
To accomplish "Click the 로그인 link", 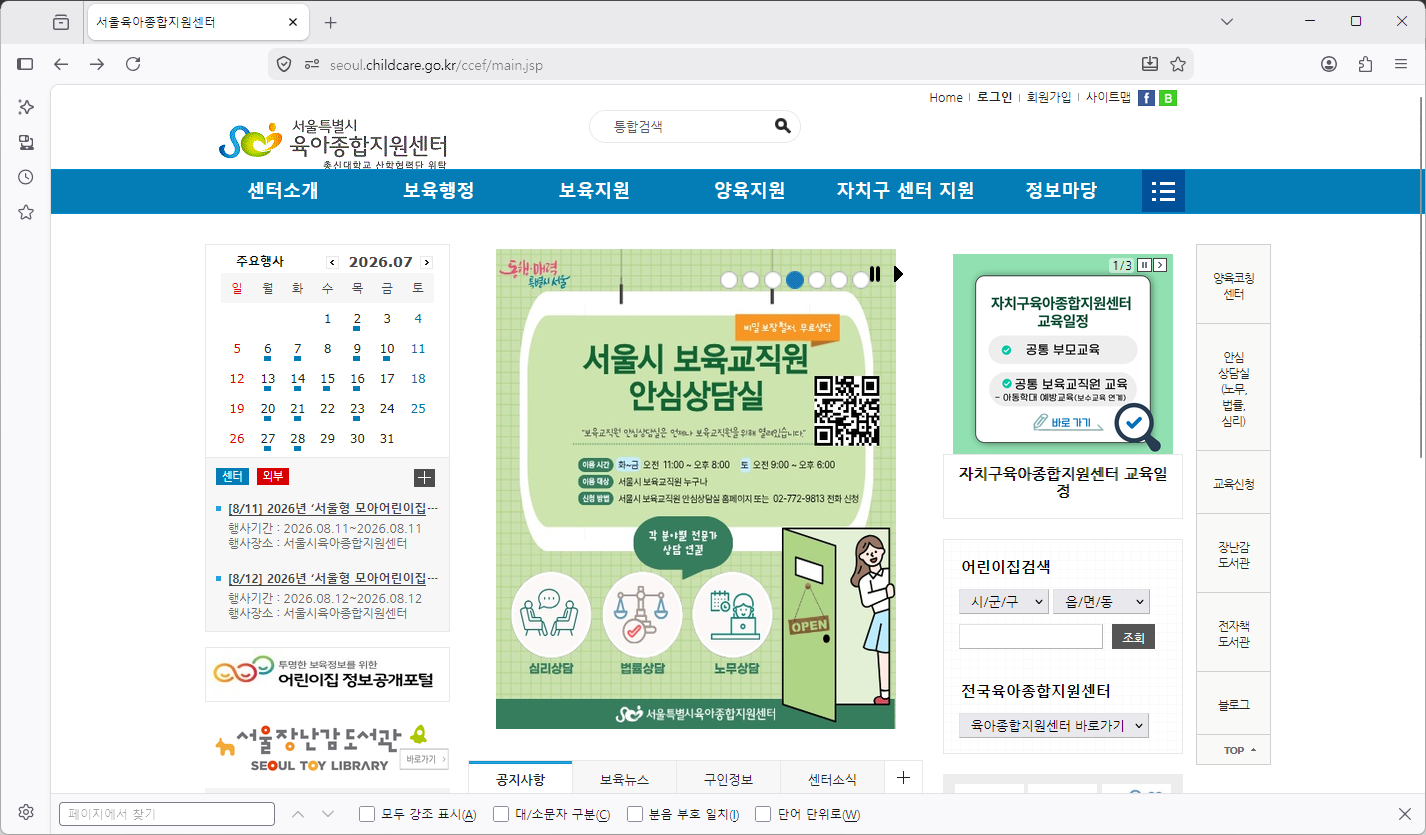I will [994, 97].
